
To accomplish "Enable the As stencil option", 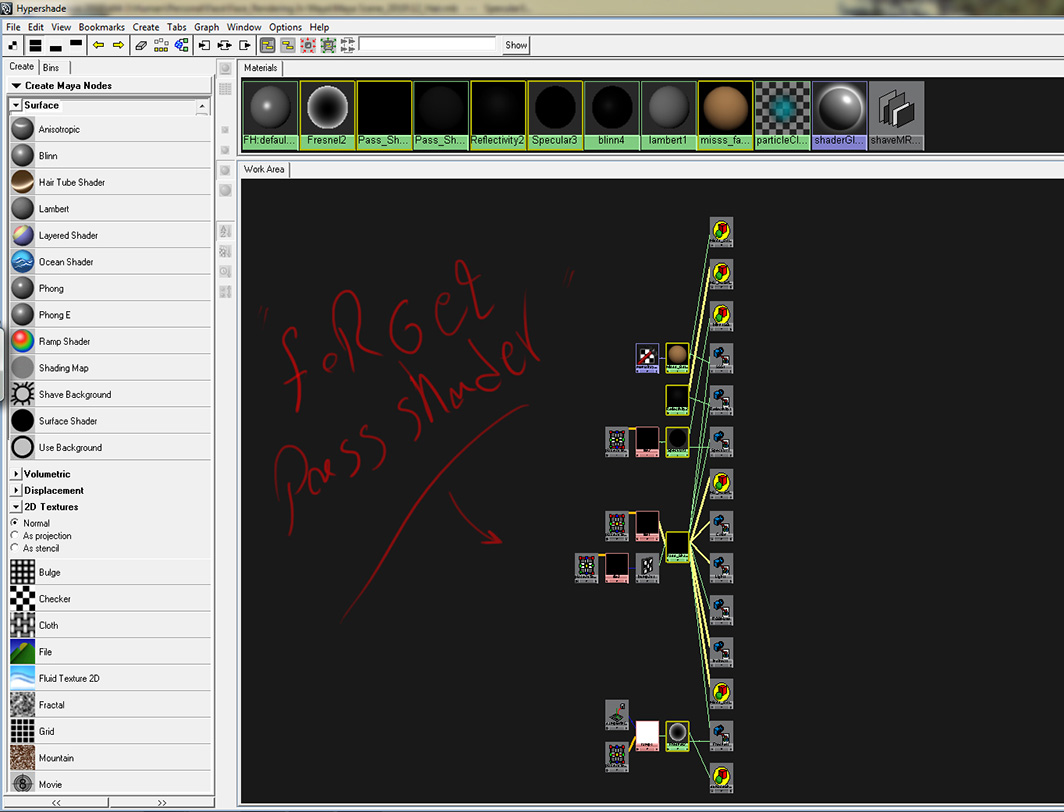I will pos(15,548).
